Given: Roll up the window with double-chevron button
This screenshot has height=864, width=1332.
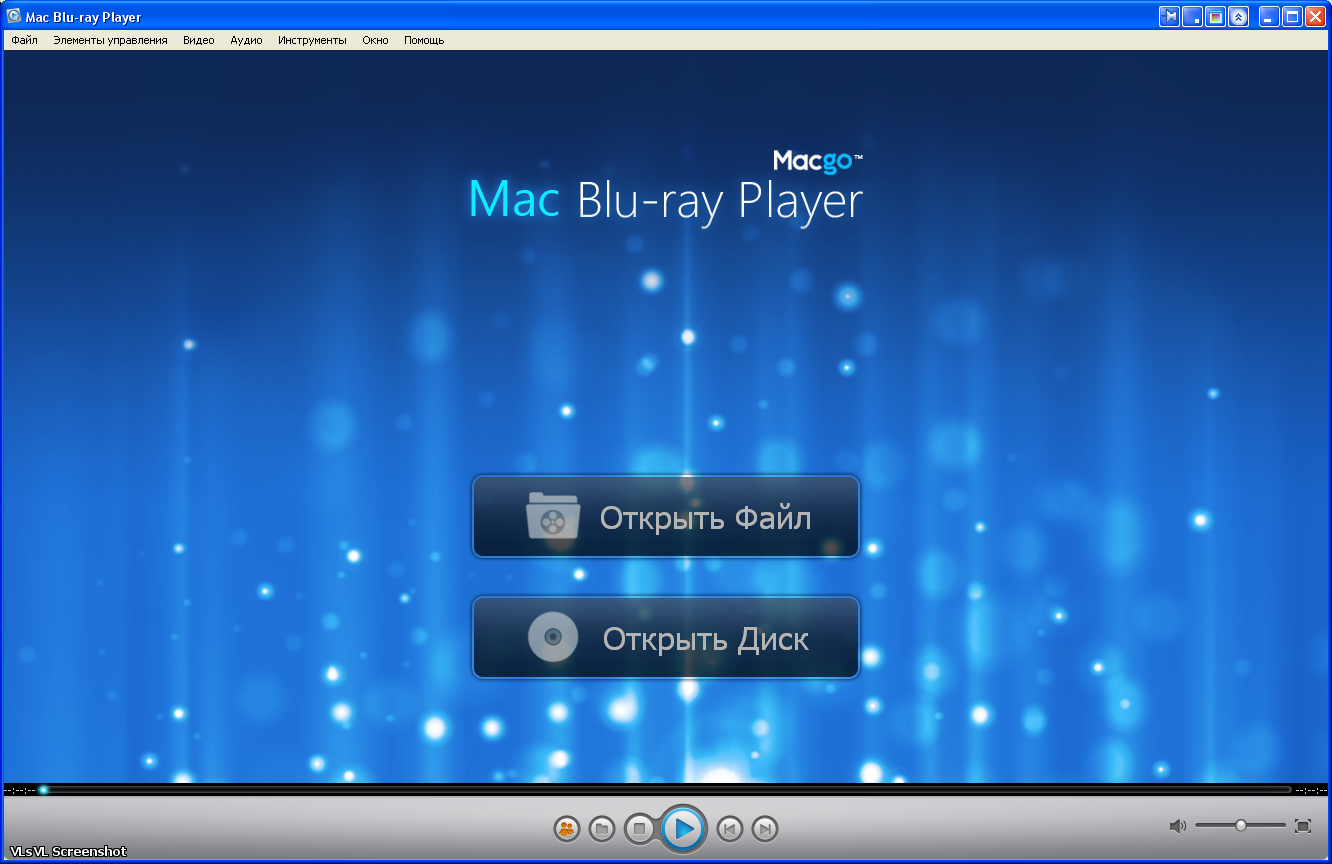Looking at the screenshot, I should pos(1238,16).
